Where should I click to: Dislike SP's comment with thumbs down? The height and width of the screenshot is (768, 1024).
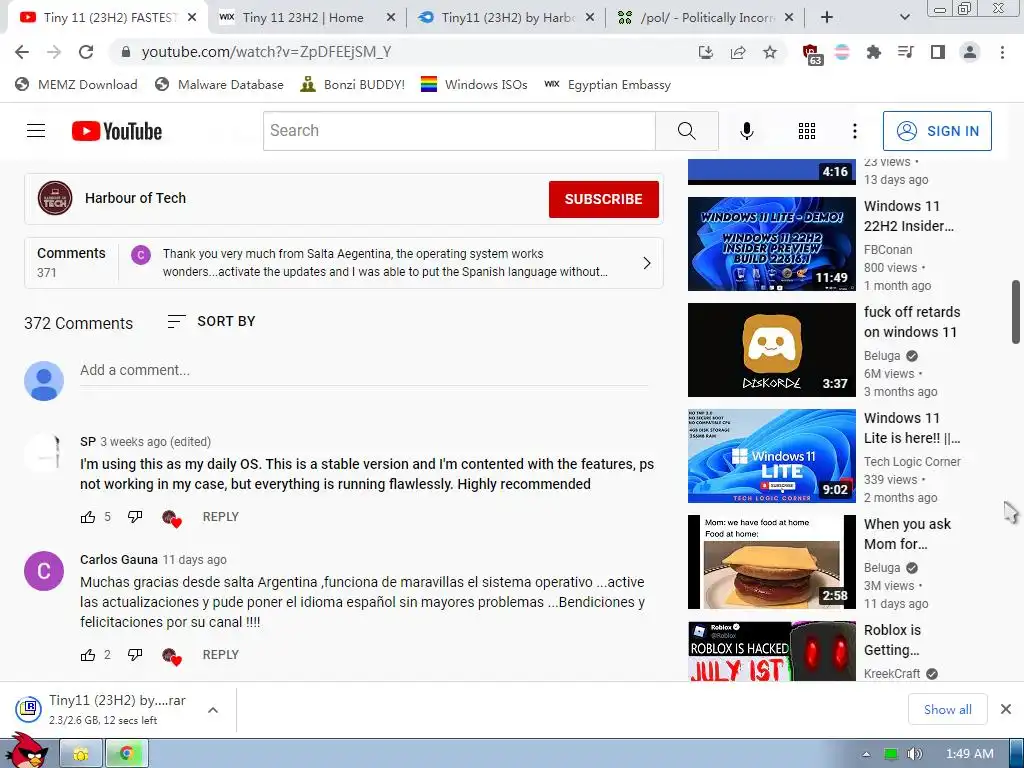135,517
